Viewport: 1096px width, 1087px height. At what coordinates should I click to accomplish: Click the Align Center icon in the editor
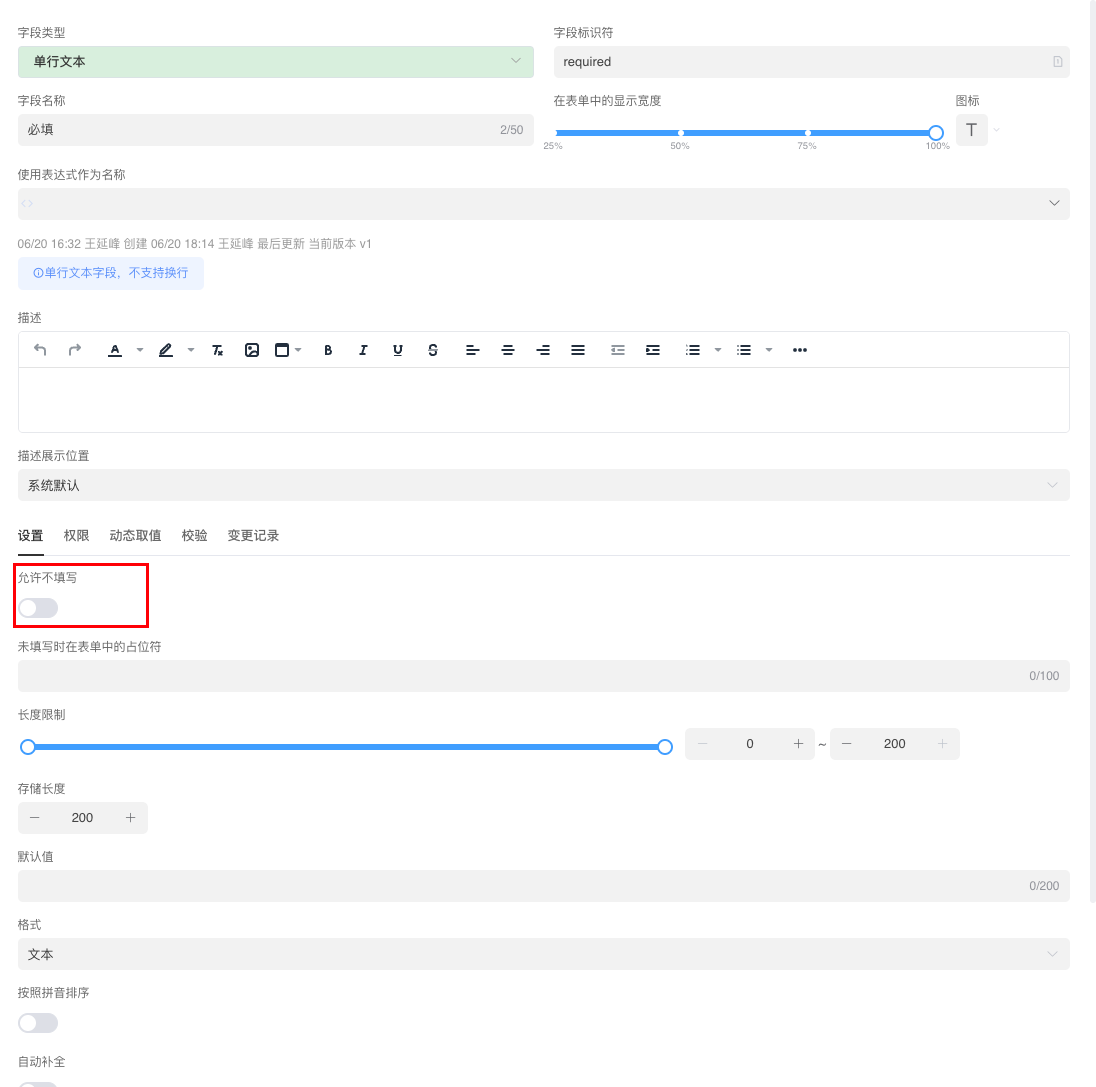click(x=508, y=350)
